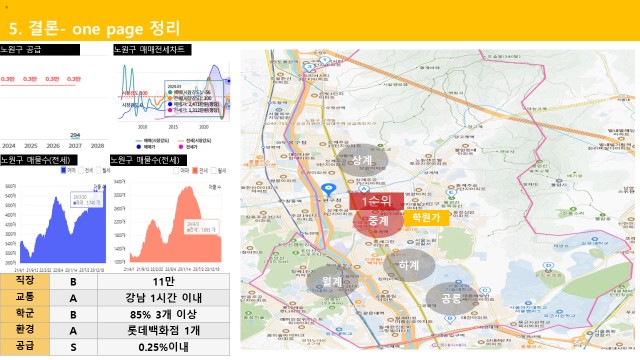This screenshot has width=640, height=360.
Task: Select the 상계 gray circle on the map
Action: coord(362,160)
